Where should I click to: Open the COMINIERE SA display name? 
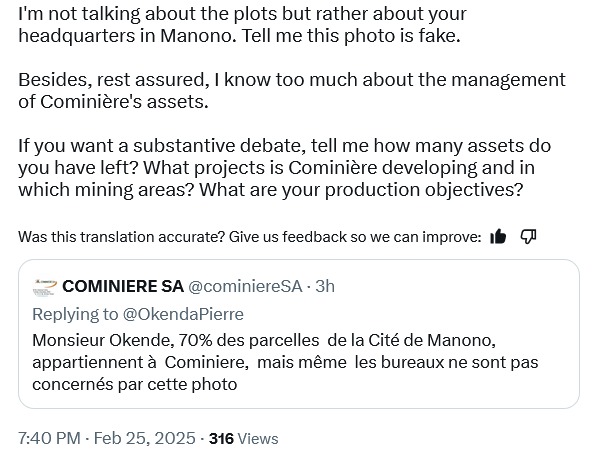tap(123, 286)
